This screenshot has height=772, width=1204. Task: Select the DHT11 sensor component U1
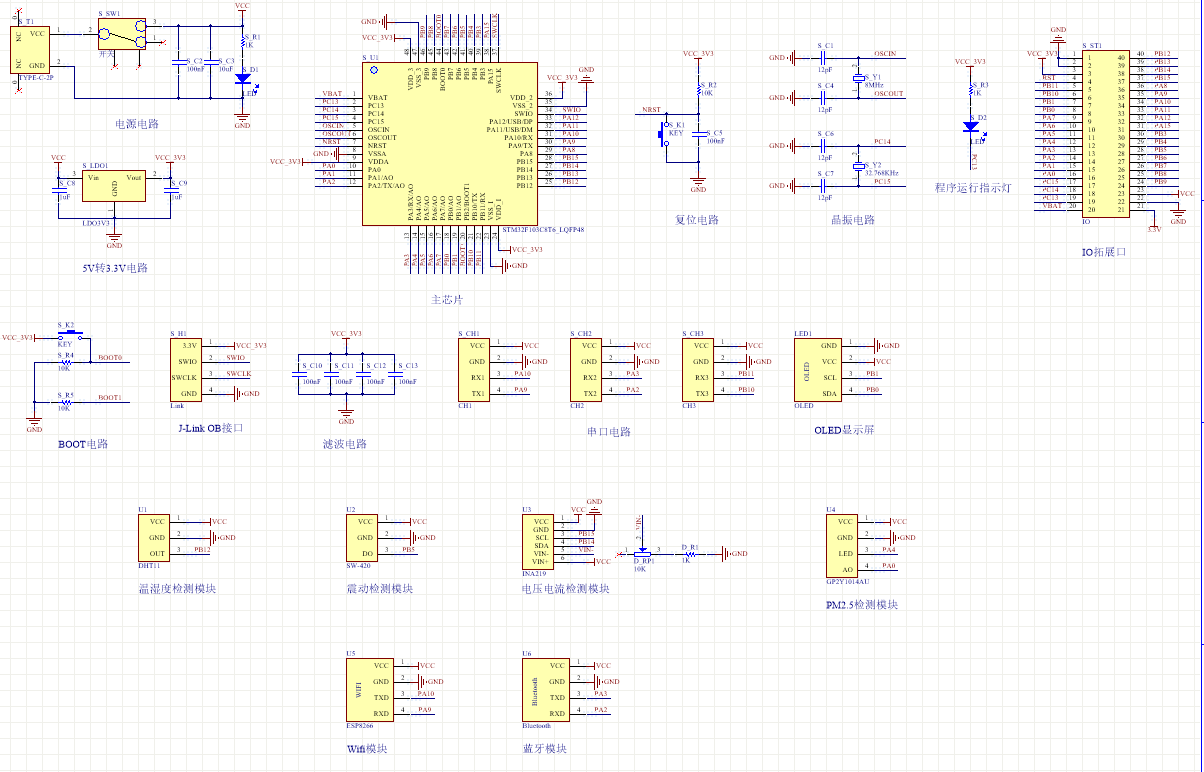(x=154, y=538)
